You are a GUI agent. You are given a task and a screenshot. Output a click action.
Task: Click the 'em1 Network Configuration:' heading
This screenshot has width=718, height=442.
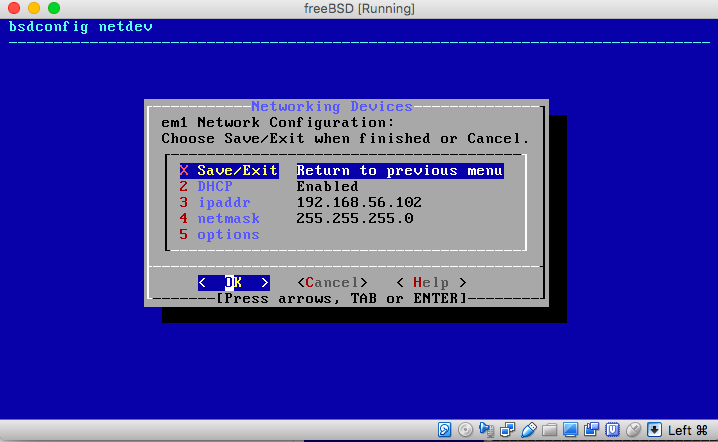pyautogui.click(x=277, y=122)
